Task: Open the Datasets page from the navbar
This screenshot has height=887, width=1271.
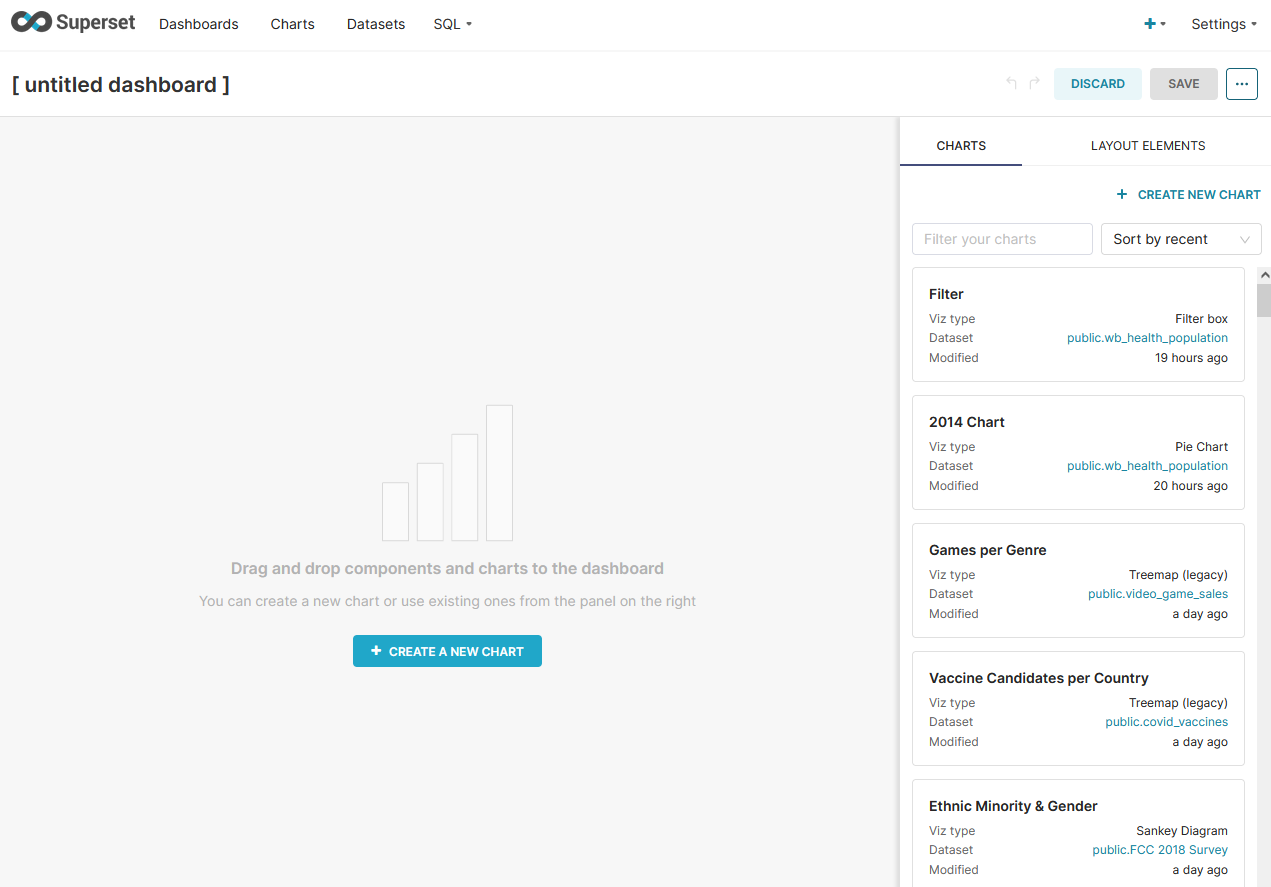Action: (375, 23)
